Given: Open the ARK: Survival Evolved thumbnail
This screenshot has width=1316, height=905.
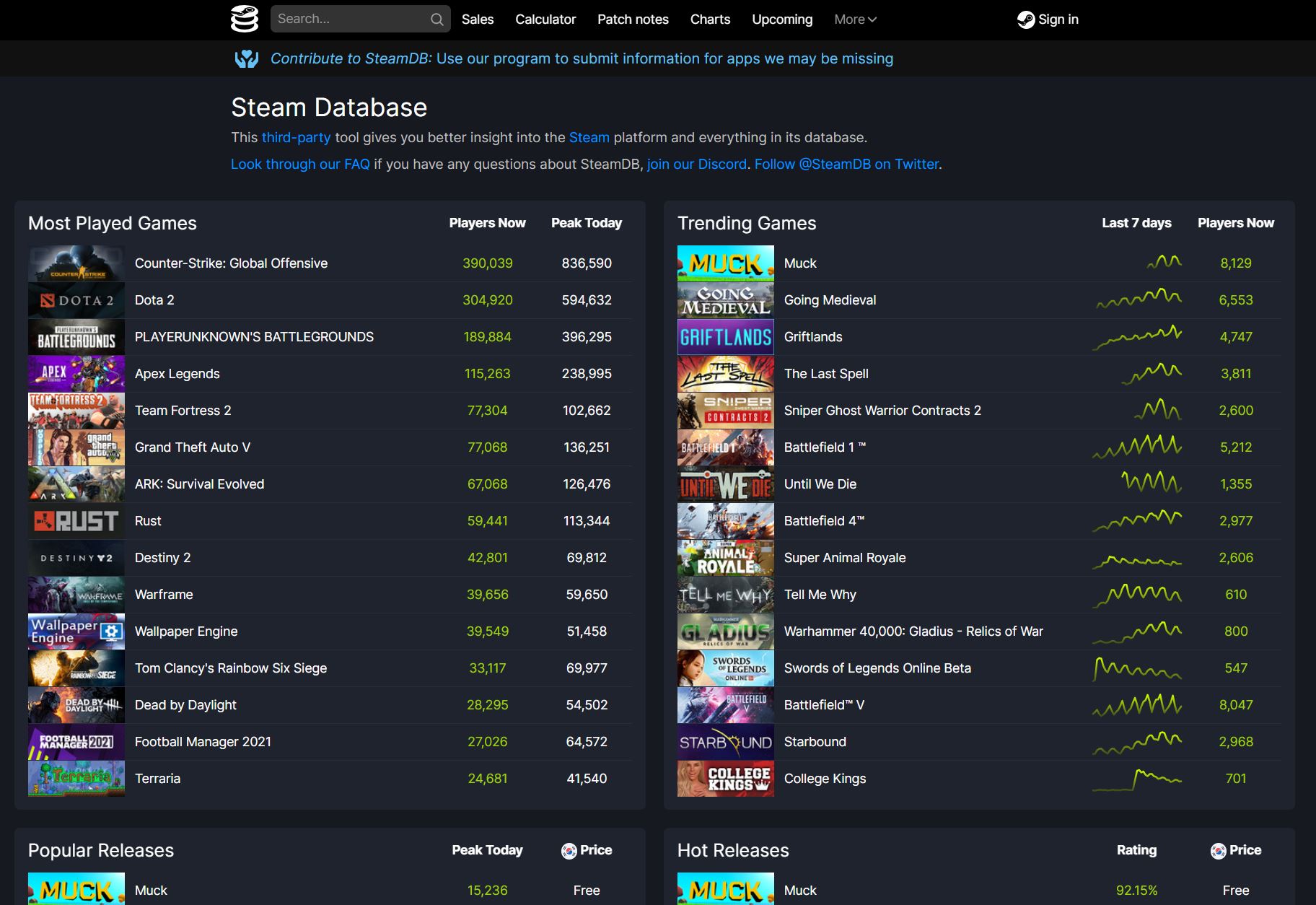Looking at the screenshot, I should point(76,484).
